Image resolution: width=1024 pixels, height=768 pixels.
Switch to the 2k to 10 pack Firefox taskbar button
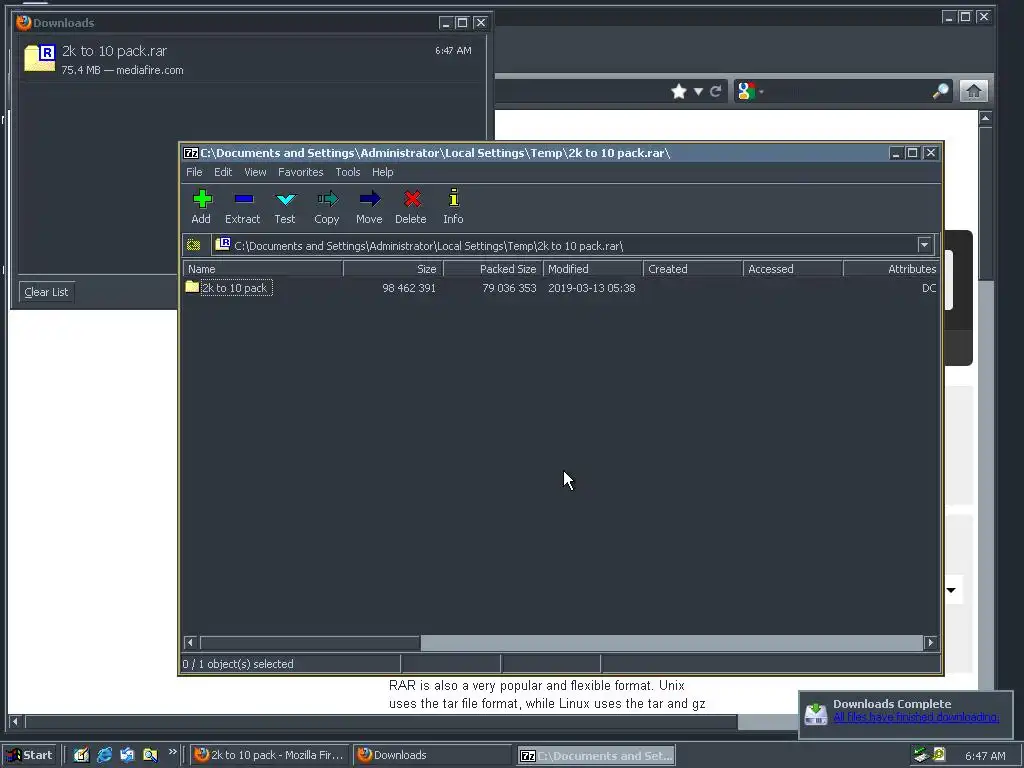[270, 755]
